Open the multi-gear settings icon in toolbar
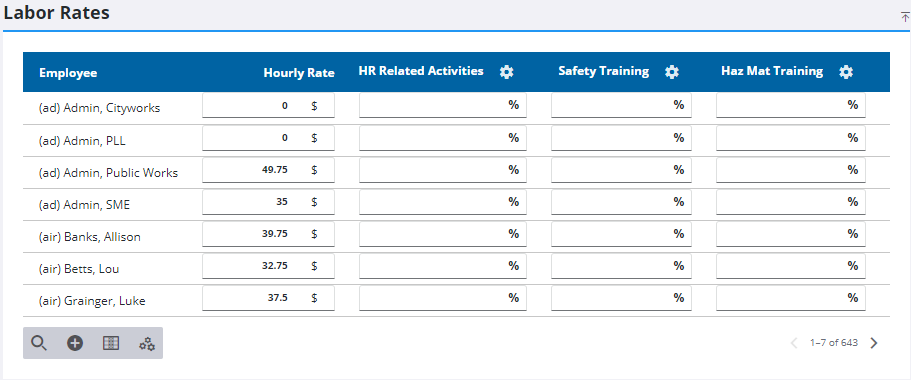Screen dimensions: 911x380 (146, 344)
